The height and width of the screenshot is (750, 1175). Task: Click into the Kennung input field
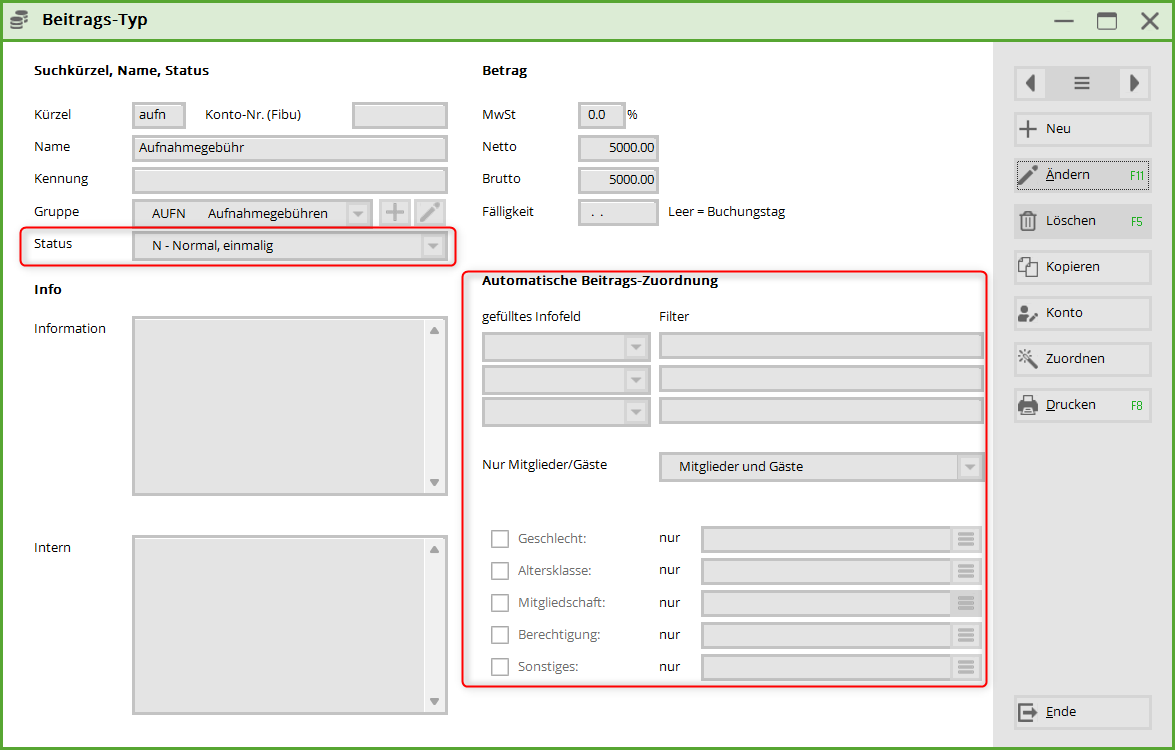289,180
